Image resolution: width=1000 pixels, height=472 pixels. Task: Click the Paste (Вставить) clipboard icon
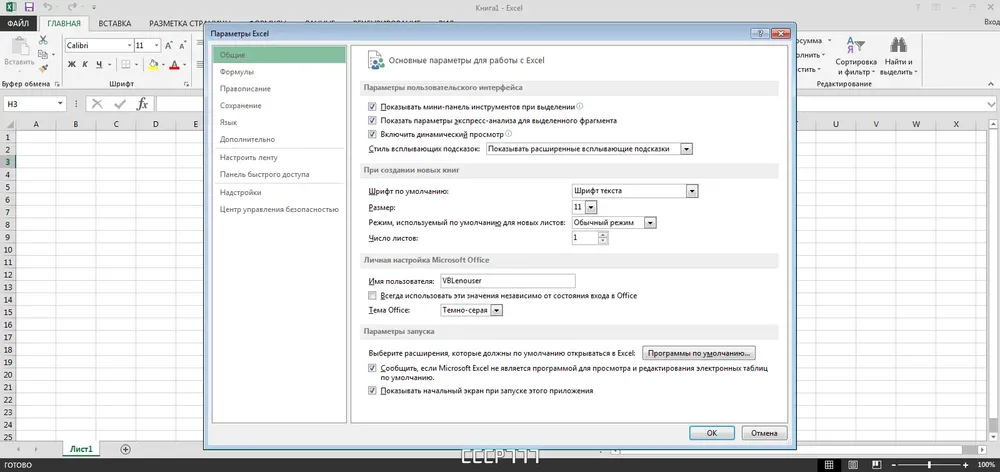pos(19,51)
